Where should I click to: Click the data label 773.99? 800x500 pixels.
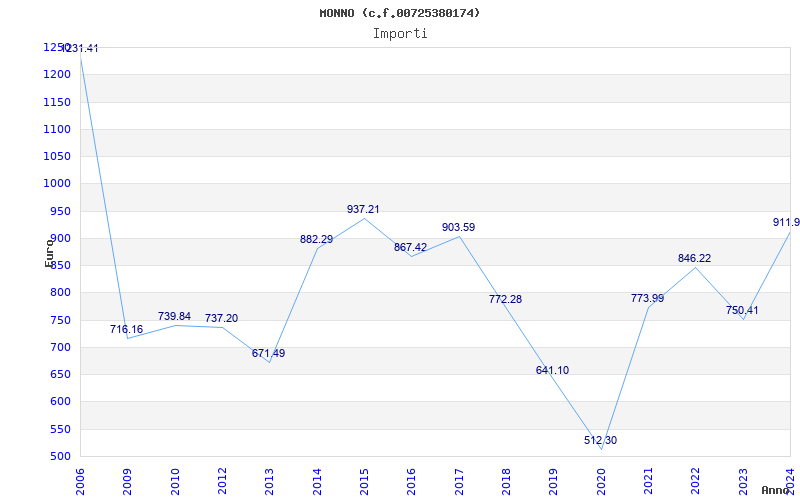tap(647, 298)
